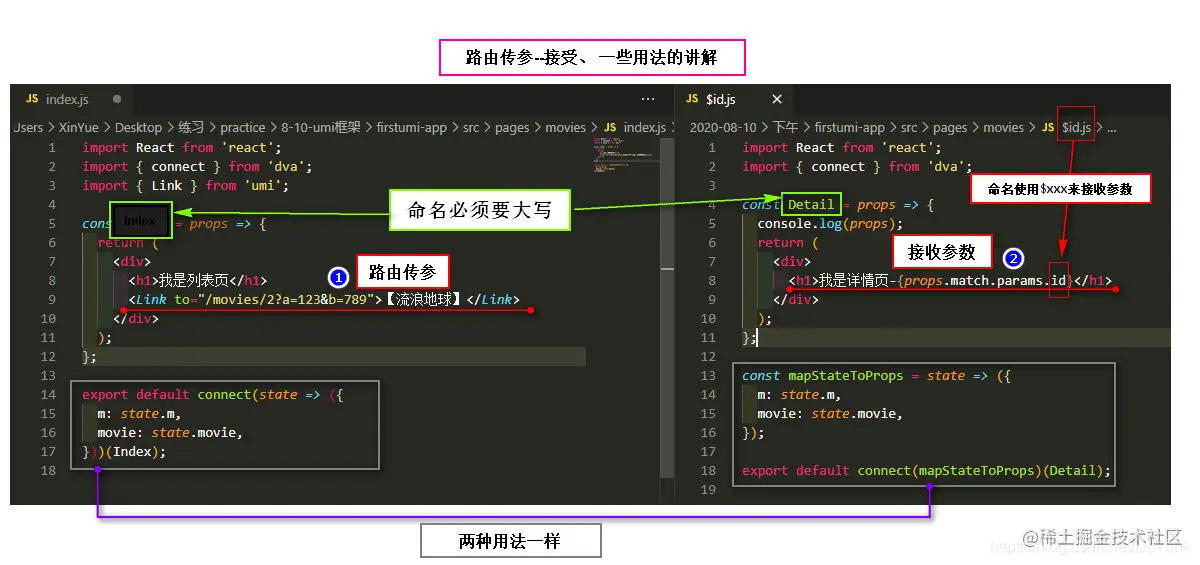This screenshot has width=1200, height=565.
Task: Open Desktop breadcrumb segment
Action: point(138,128)
